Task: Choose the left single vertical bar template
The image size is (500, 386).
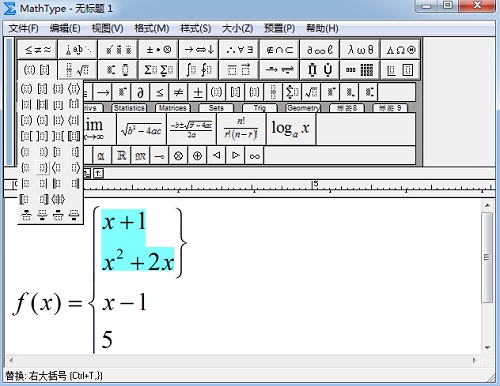Action: point(26,183)
